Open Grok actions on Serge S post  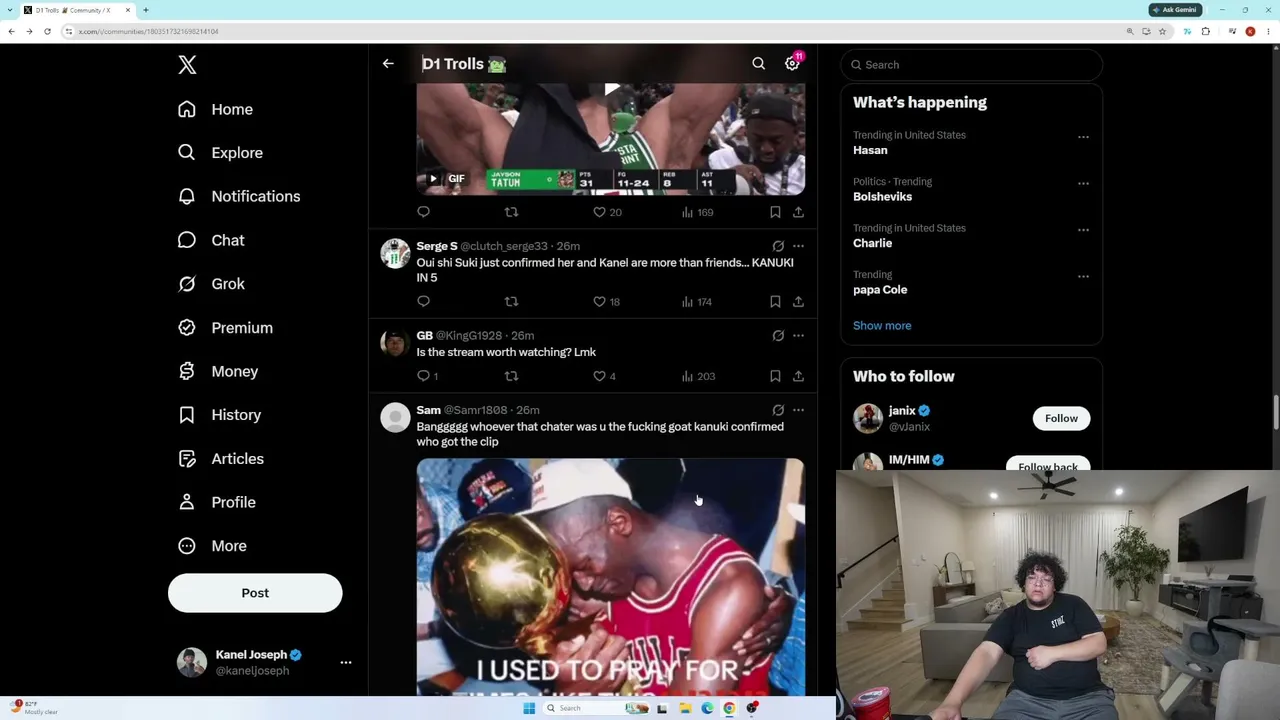(x=778, y=246)
